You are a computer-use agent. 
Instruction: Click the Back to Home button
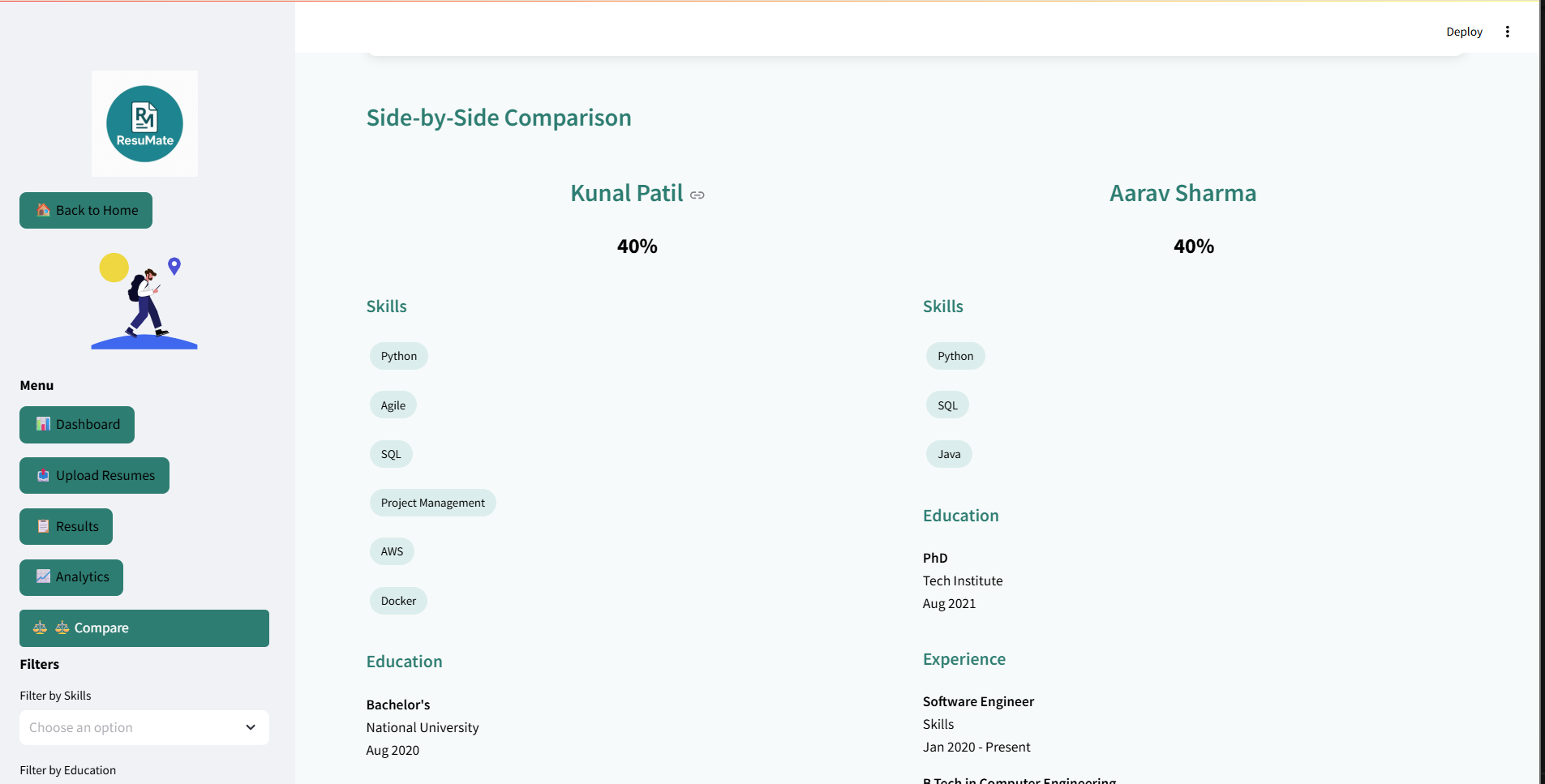tap(86, 210)
